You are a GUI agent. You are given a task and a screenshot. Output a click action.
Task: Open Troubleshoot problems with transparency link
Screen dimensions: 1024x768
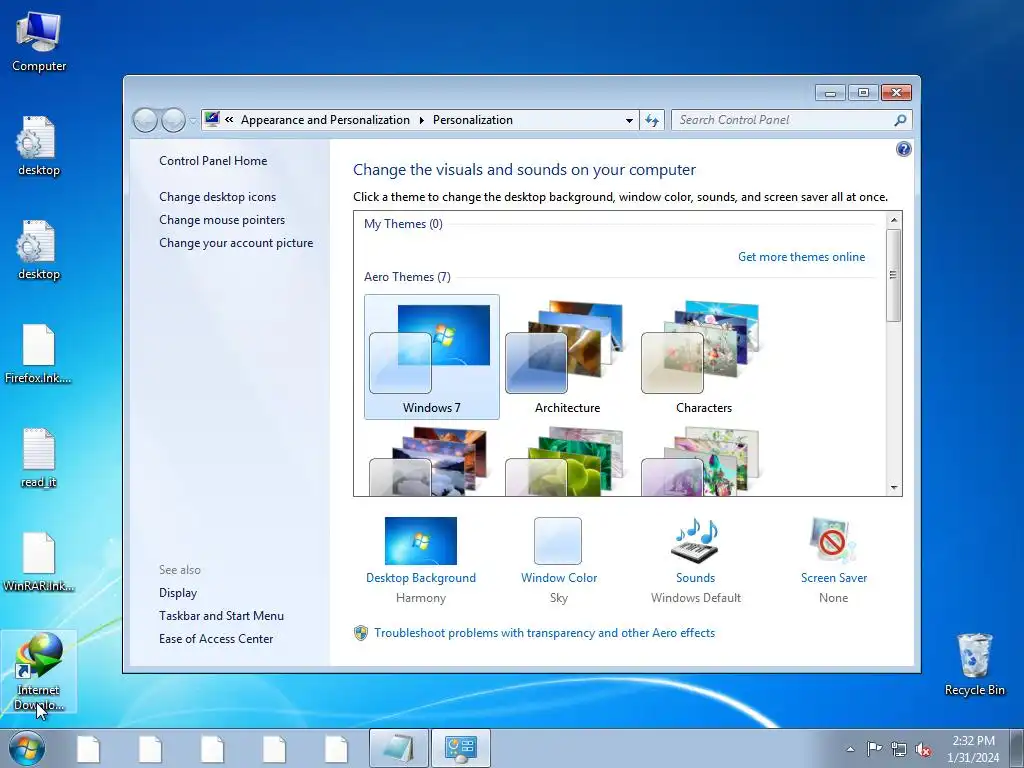[545, 633]
